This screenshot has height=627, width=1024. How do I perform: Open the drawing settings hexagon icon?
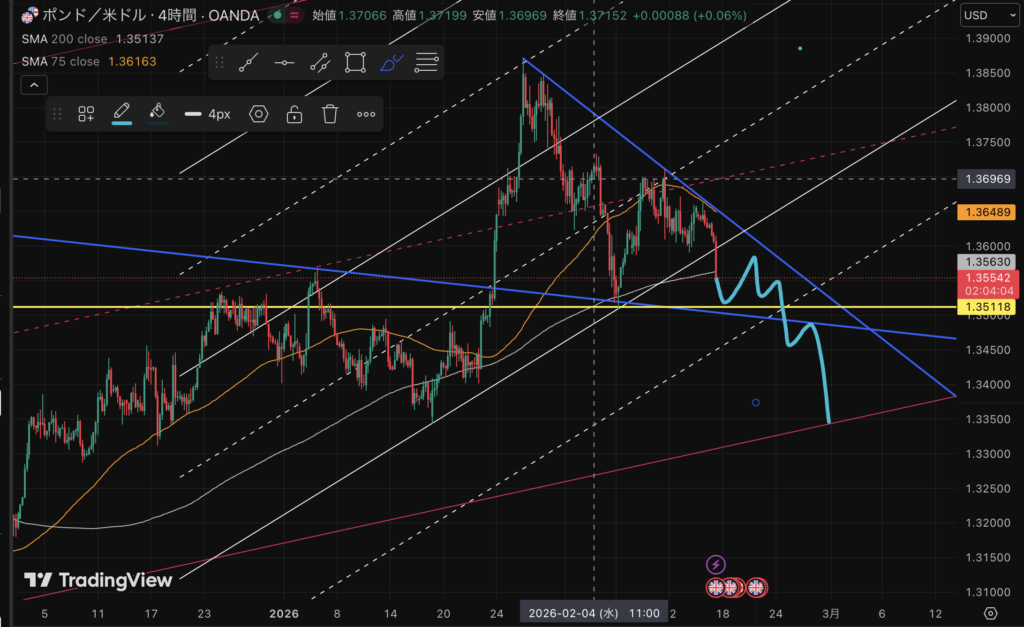coord(259,114)
